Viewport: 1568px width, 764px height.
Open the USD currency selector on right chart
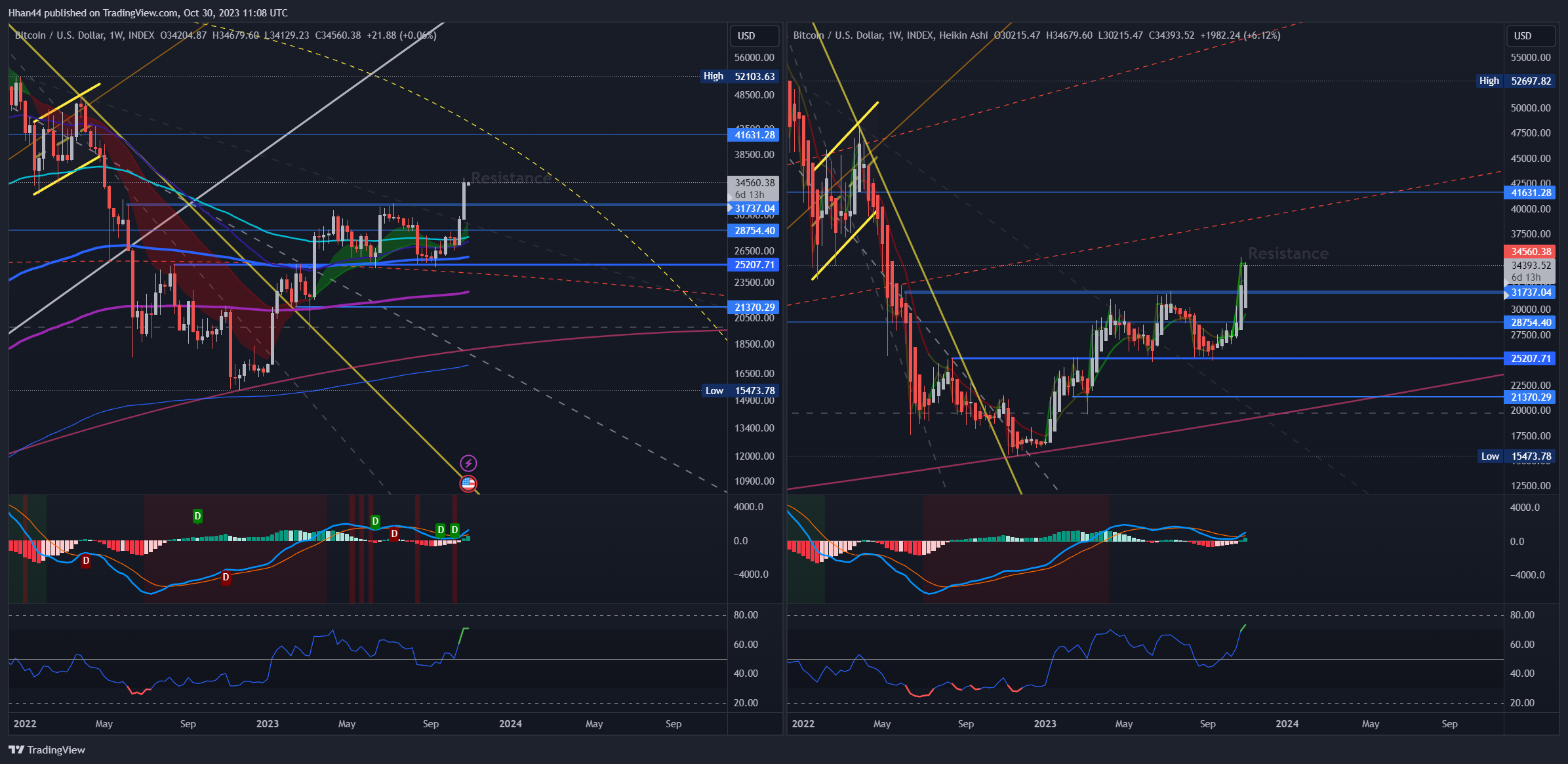[x=1531, y=36]
